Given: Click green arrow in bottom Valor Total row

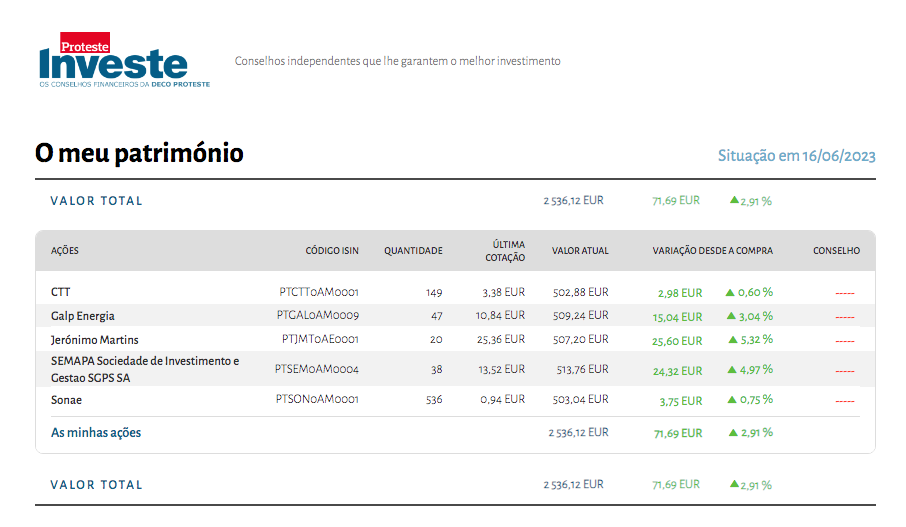Looking at the screenshot, I should click(x=734, y=484).
